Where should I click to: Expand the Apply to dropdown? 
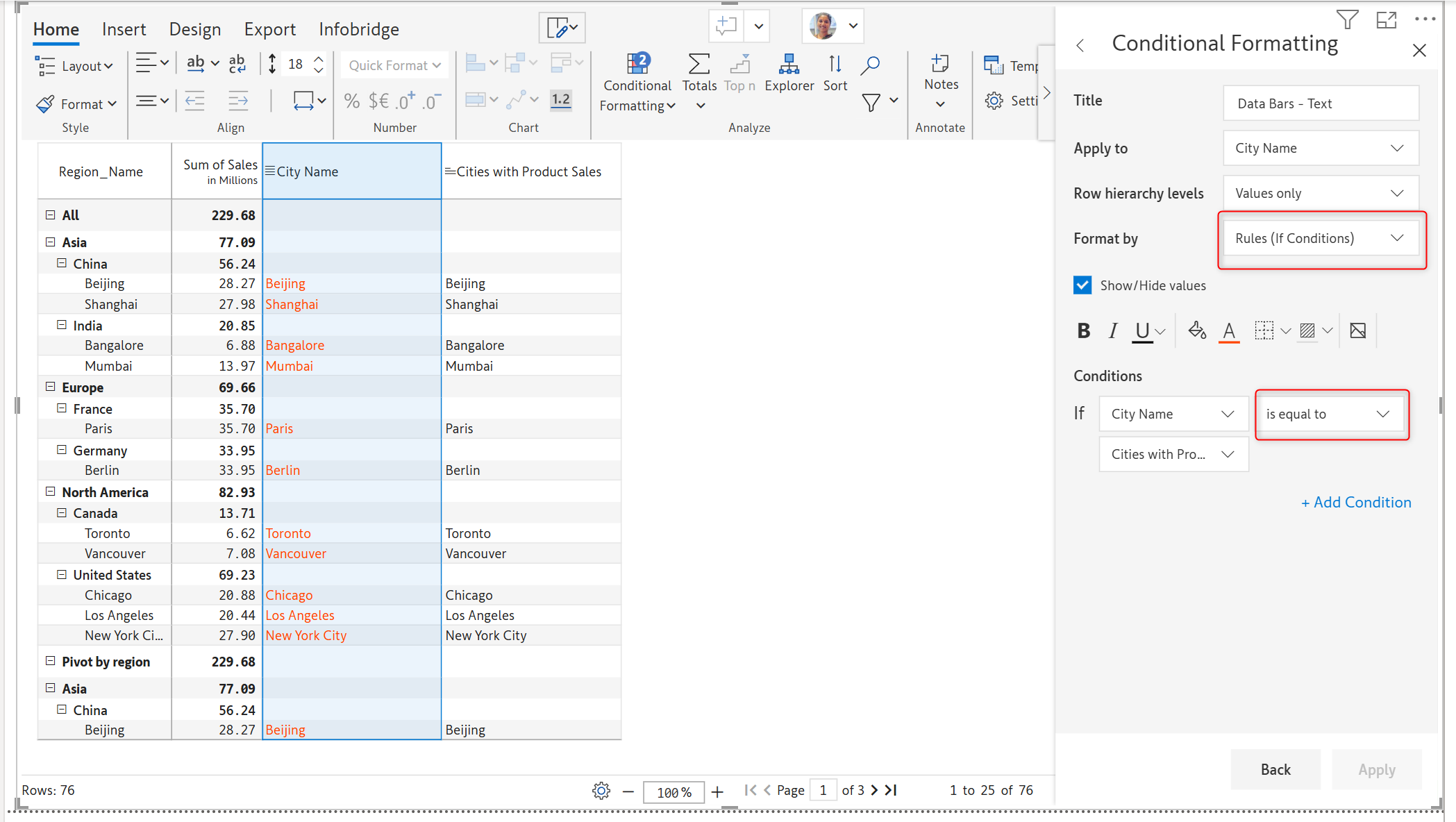1320,149
